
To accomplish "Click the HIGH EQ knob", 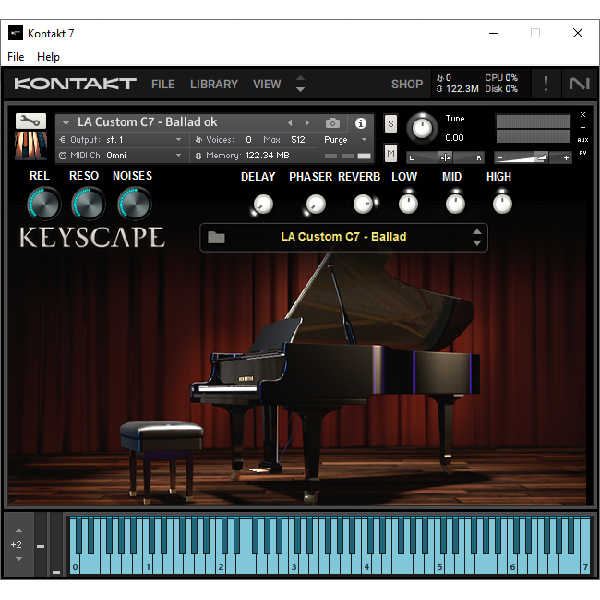I will 502,204.
